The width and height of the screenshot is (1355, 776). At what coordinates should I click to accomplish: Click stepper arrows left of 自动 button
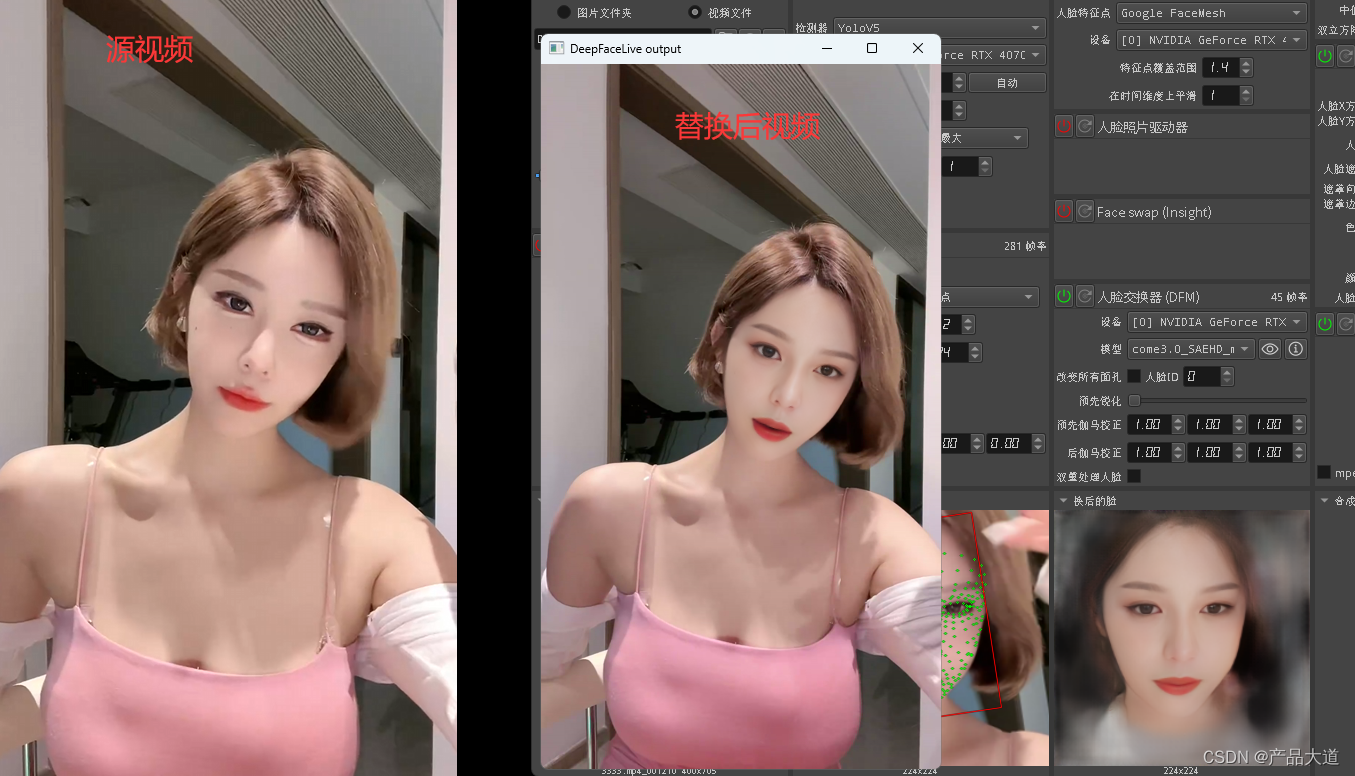pyautogui.click(x=960, y=83)
